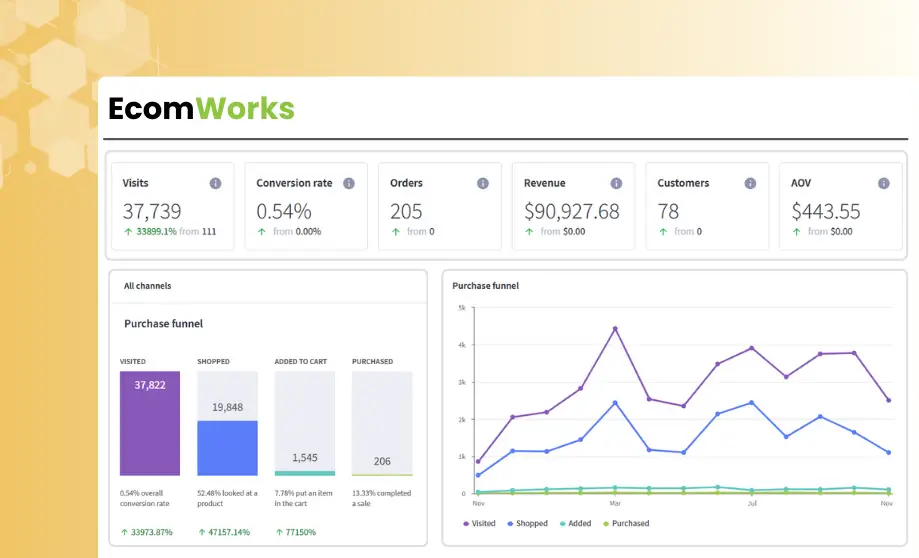919x558 pixels.
Task: Toggle the Shopped series in the chart legend
Action: 527,523
